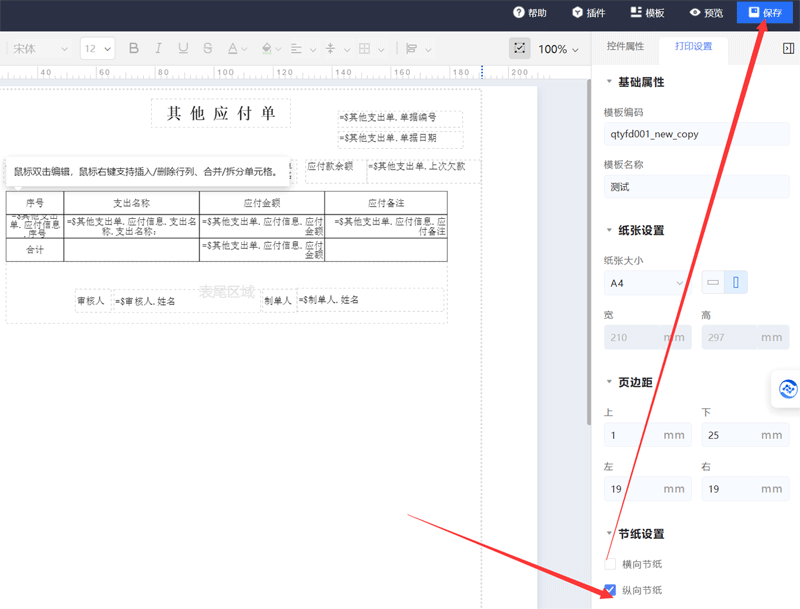Image resolution: width=800 pixels, height=609 pixels.
Task: Click the 应付备注 table header cell
Action: pos(386,203)
